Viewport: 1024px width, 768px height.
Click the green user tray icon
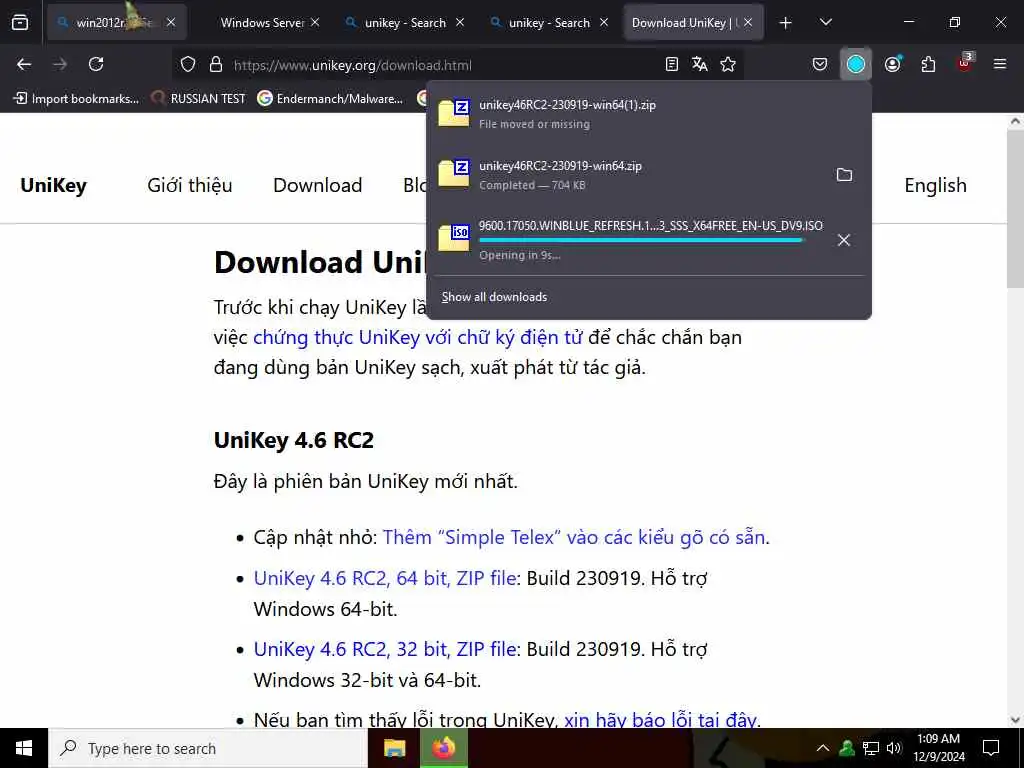[x=847, y=748]
